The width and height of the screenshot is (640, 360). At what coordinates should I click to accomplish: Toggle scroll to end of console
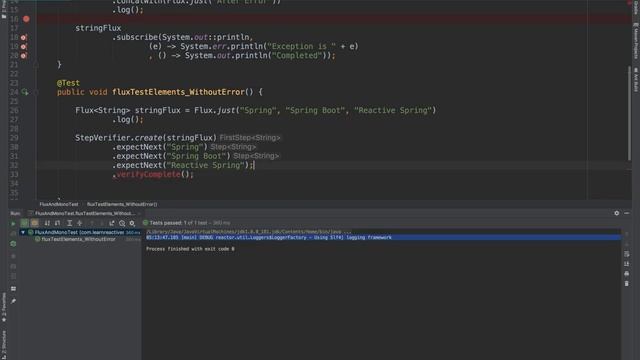[627, 264]
